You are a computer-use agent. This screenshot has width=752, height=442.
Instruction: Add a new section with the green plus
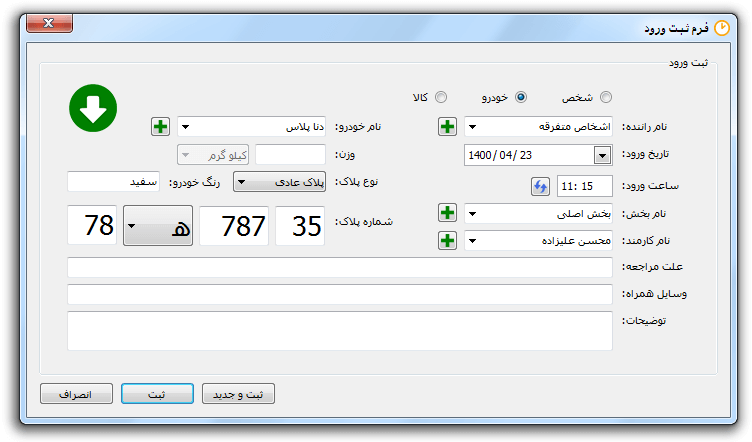click(447, 213)
